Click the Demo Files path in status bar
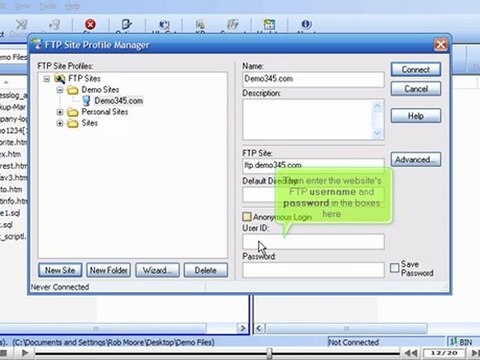Screen dimensions: 480x360 click(x=114, y=342)
